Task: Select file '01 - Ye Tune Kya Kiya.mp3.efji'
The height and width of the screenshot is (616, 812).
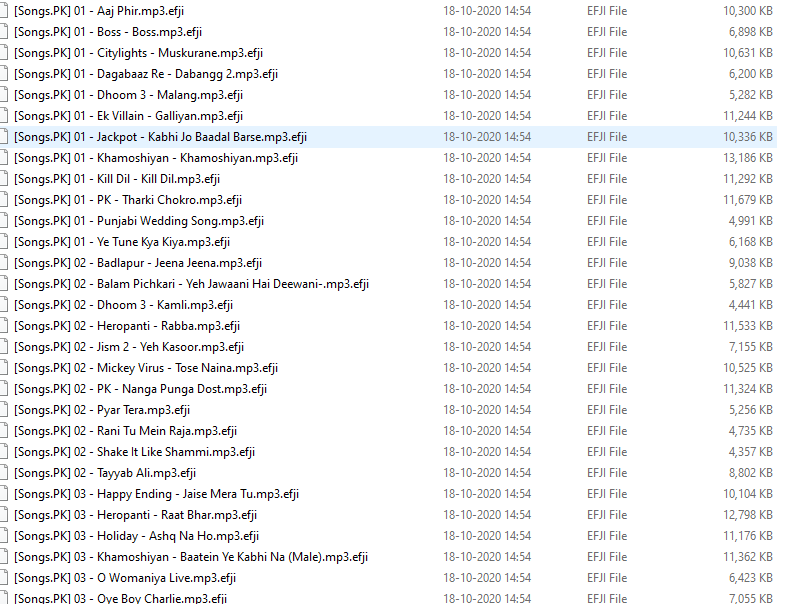Action: pyautogui.click(x=122, y=242)
